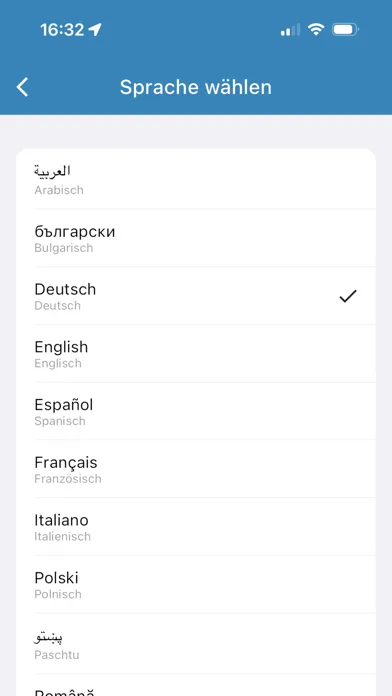The width and height of the screenshot is (392, 696).
Task: Choose Español as language
Action: tap(196, 411)
